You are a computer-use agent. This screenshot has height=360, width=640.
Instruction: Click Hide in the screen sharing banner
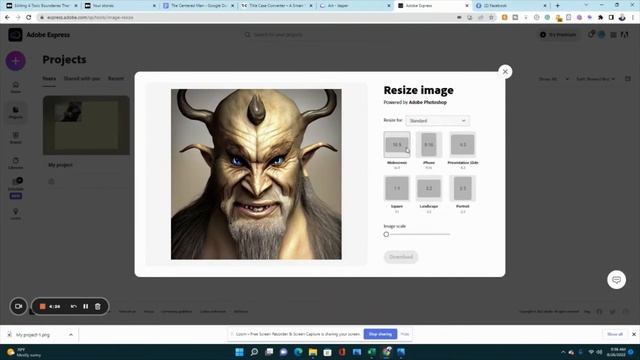[x=404, y=334]
